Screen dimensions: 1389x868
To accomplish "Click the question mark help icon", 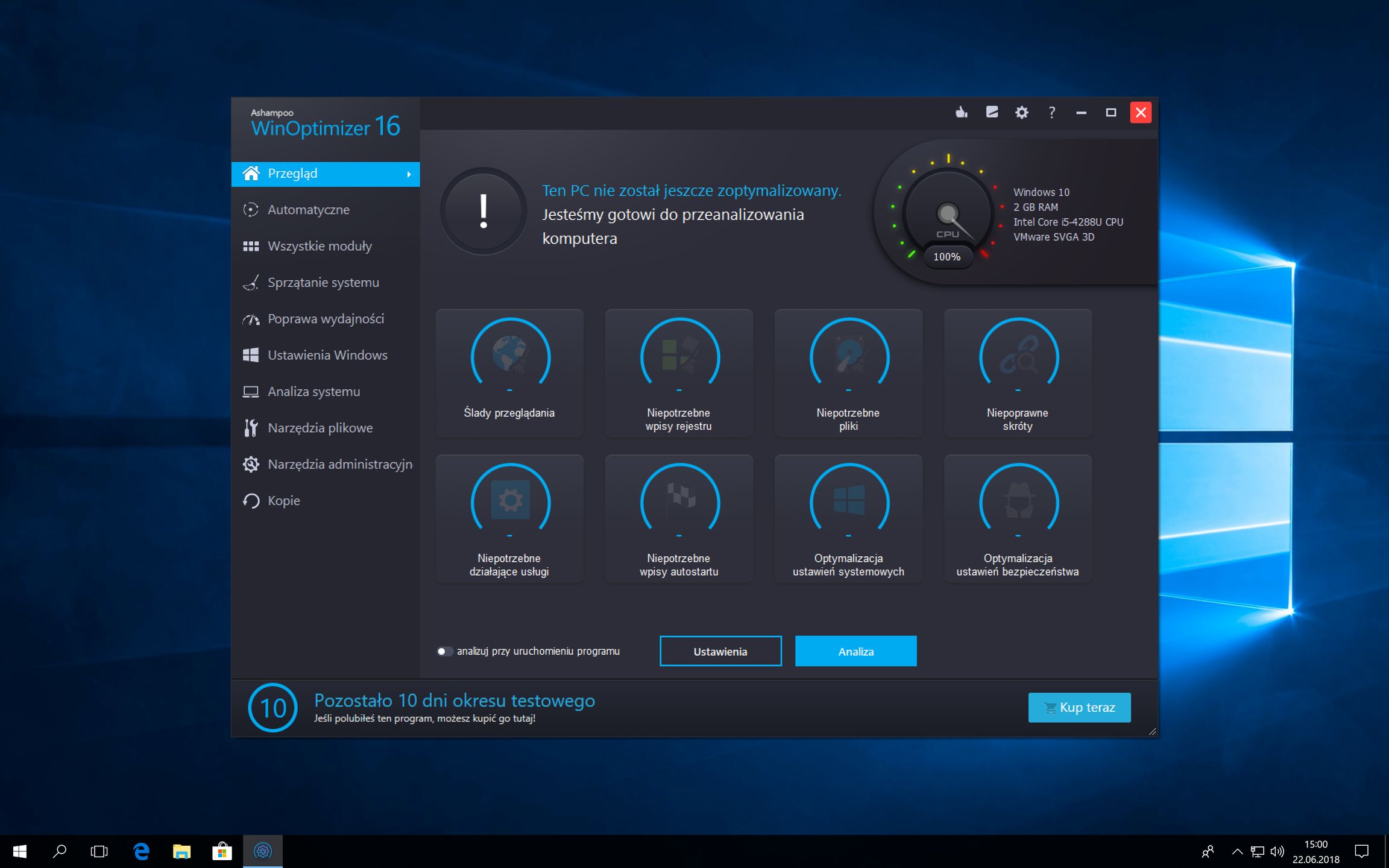I will 1051,112.
